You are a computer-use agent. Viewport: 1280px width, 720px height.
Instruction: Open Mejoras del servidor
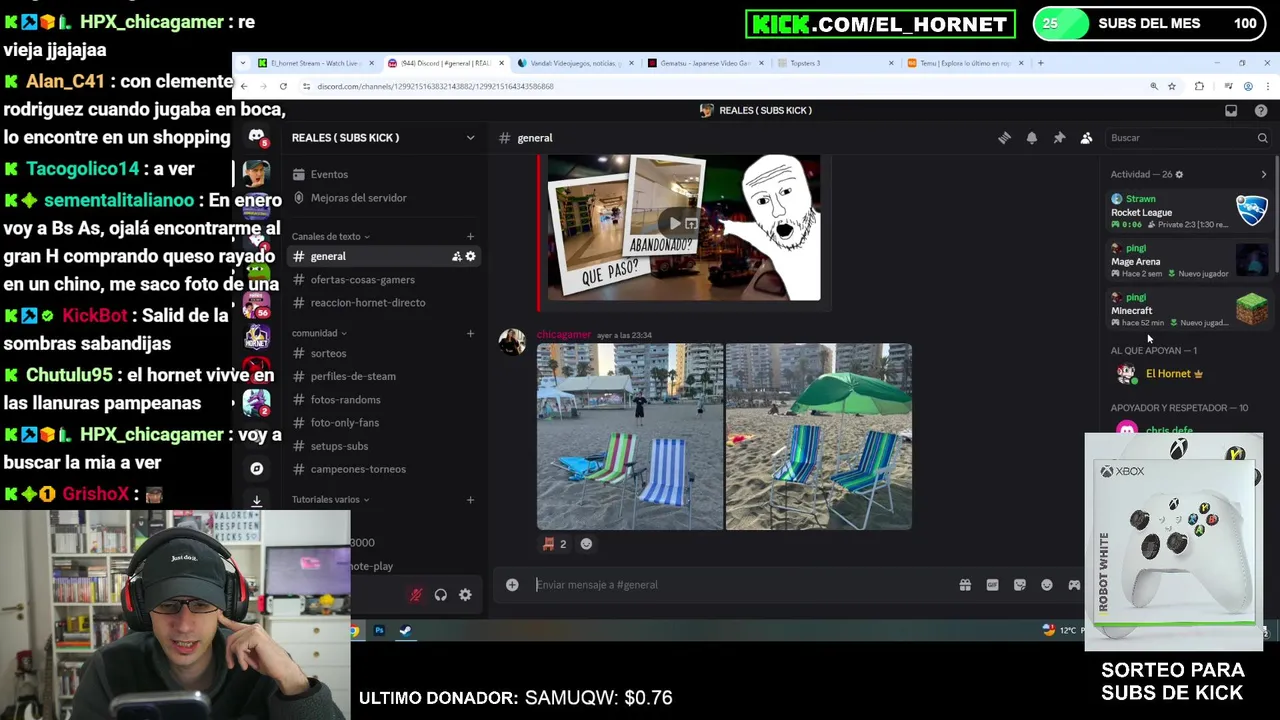(x=383, y=198)
